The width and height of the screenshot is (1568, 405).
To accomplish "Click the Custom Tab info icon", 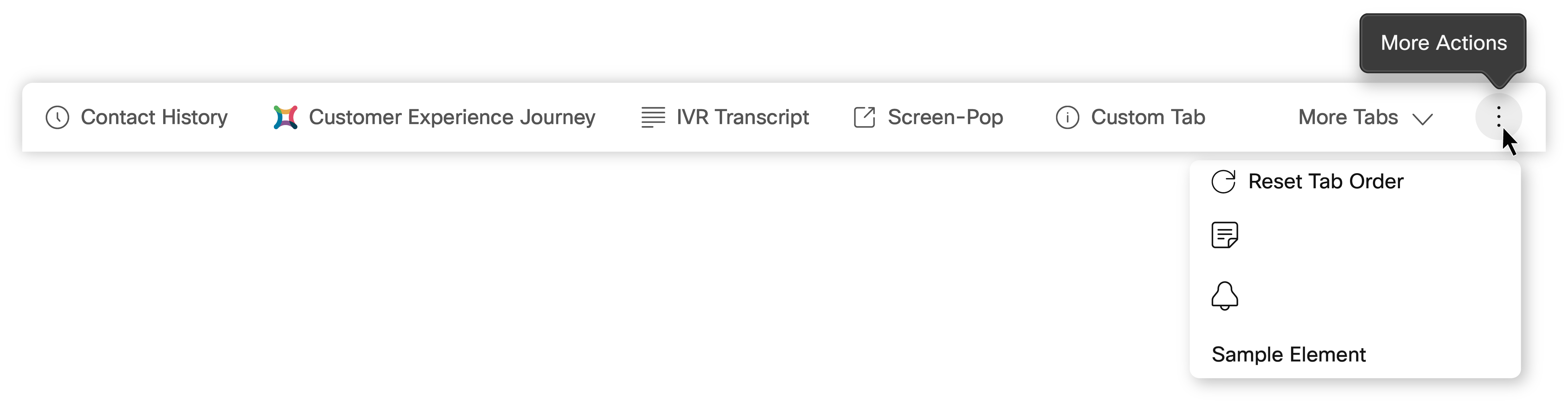I will pyautogui.click(x=1067, y=117).
